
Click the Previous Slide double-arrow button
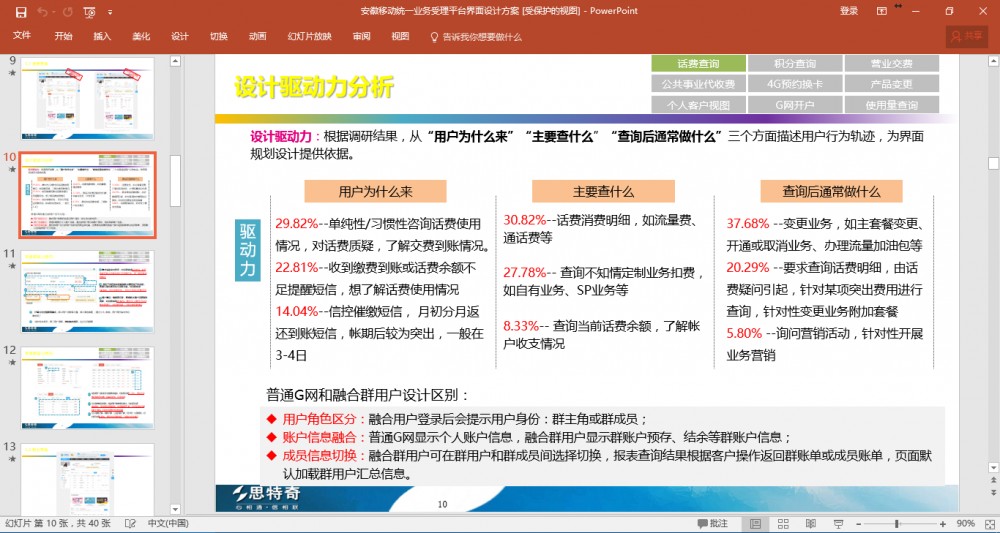(994, 481)
